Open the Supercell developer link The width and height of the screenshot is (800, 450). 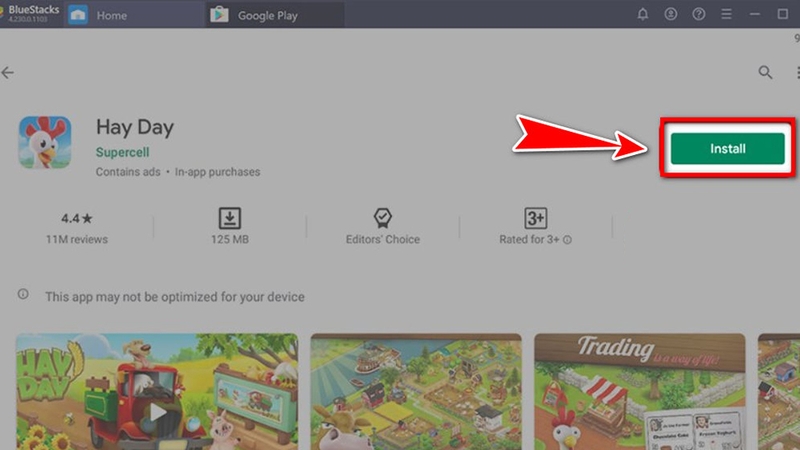click(122, 152)
